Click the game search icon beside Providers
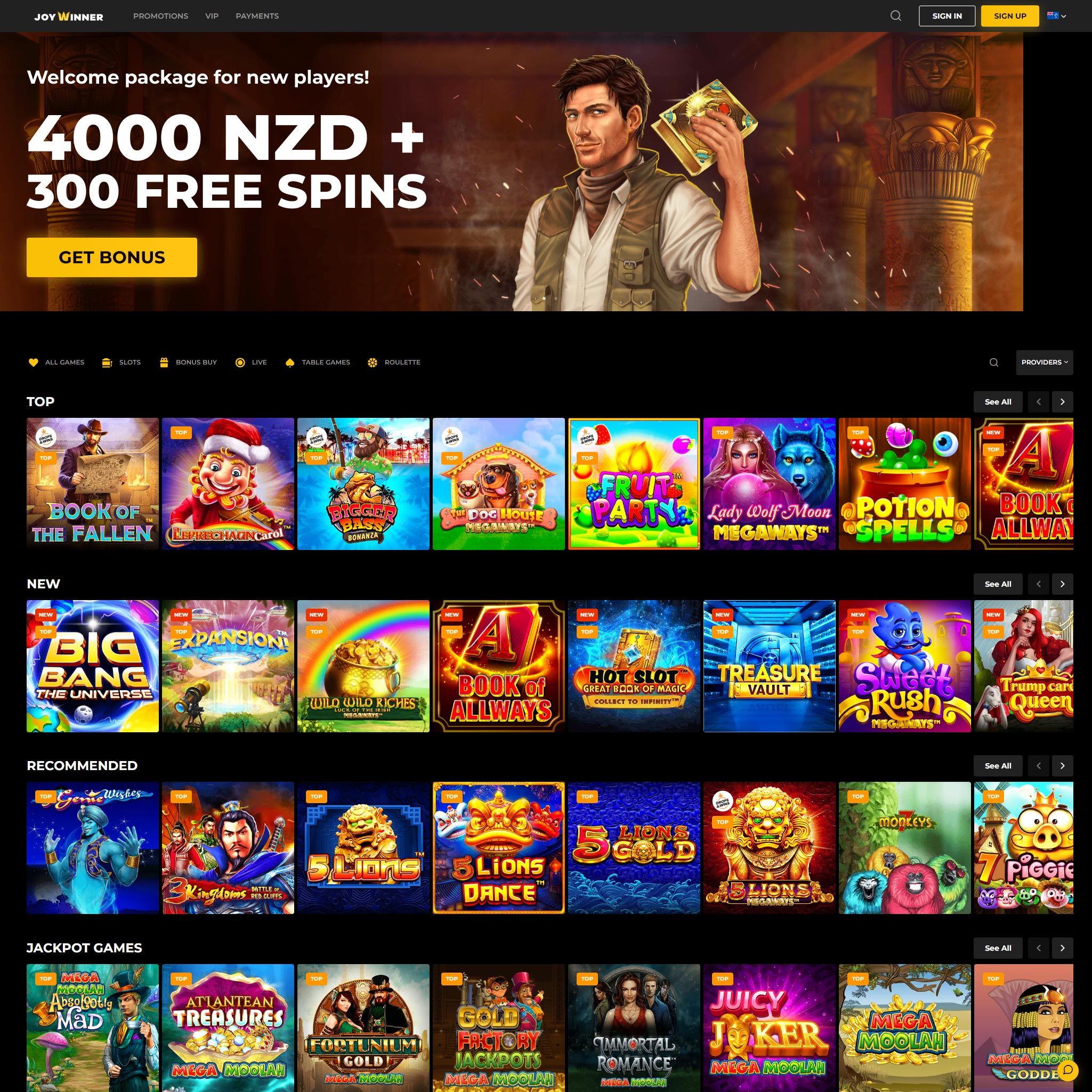 coord(993,362)
